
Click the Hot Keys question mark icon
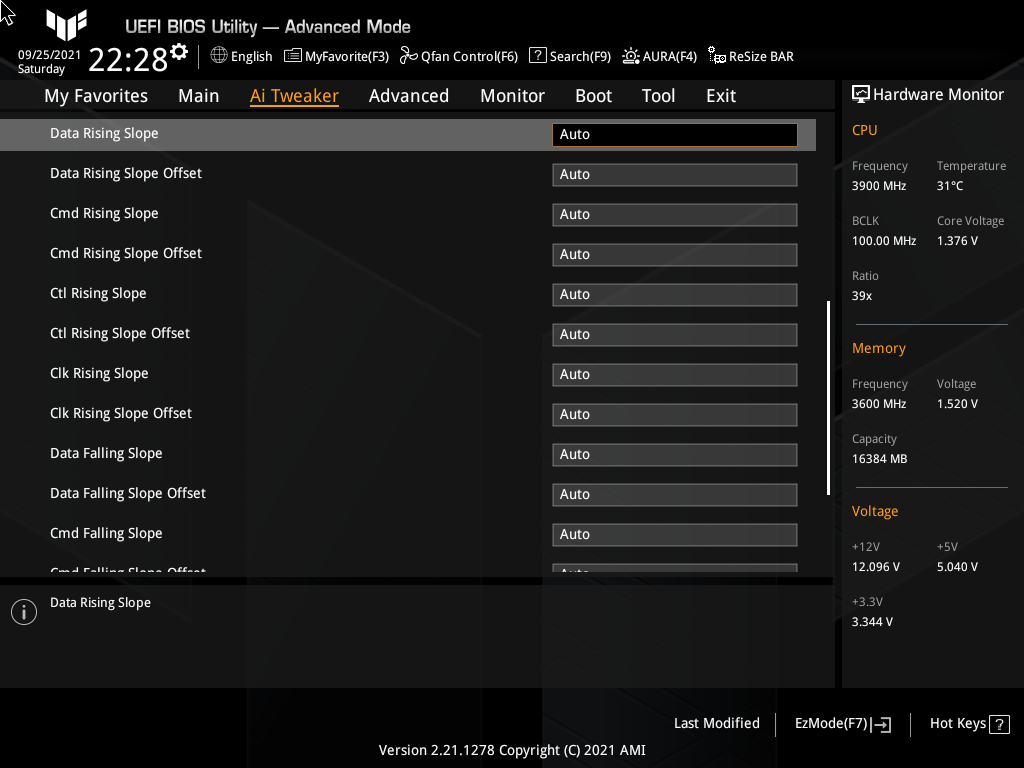[x=999, y=724]
